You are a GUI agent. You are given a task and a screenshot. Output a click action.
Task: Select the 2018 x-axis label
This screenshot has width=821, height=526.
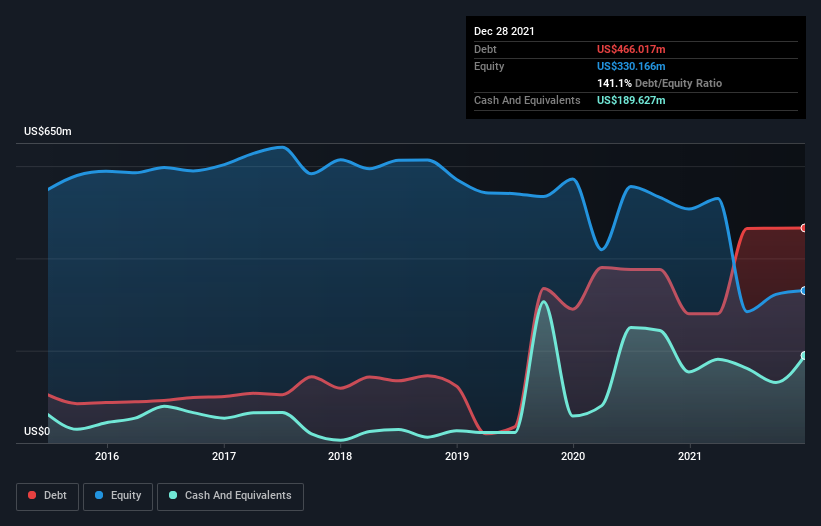click(340, 456)
